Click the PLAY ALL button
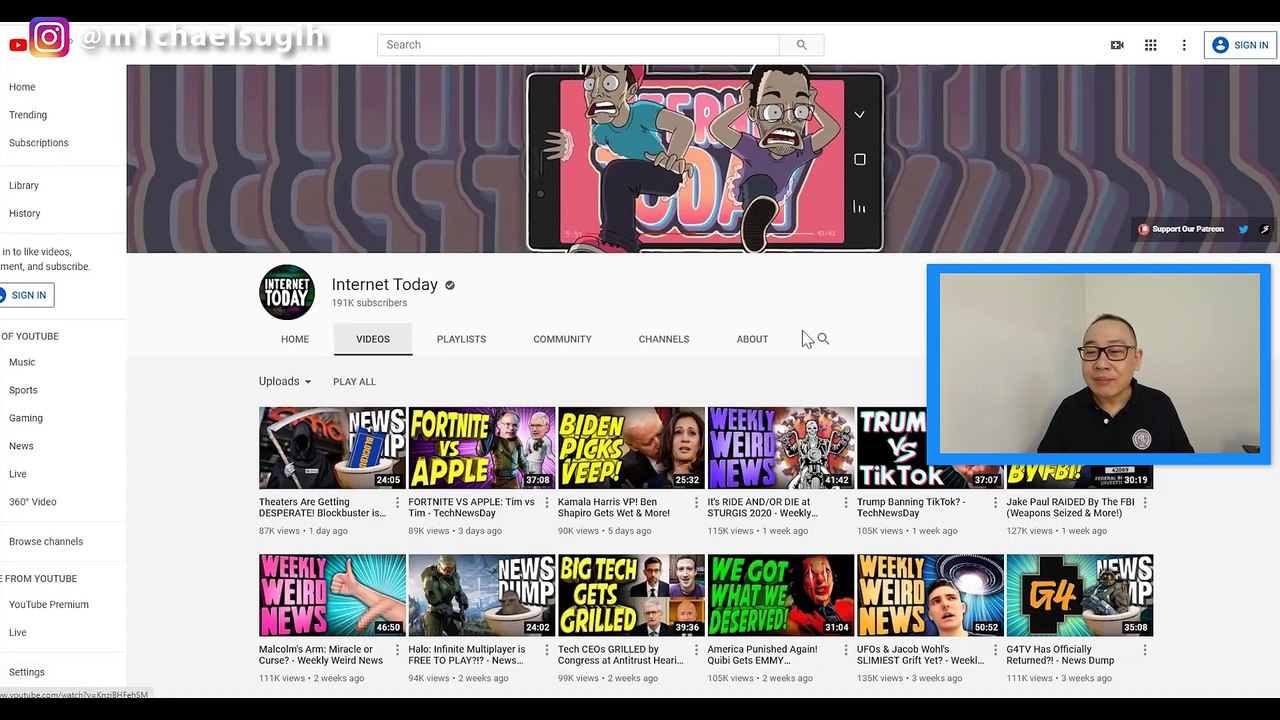This screenshot has height=720, width=1280. pyautogui.click(x=354, y=382)
